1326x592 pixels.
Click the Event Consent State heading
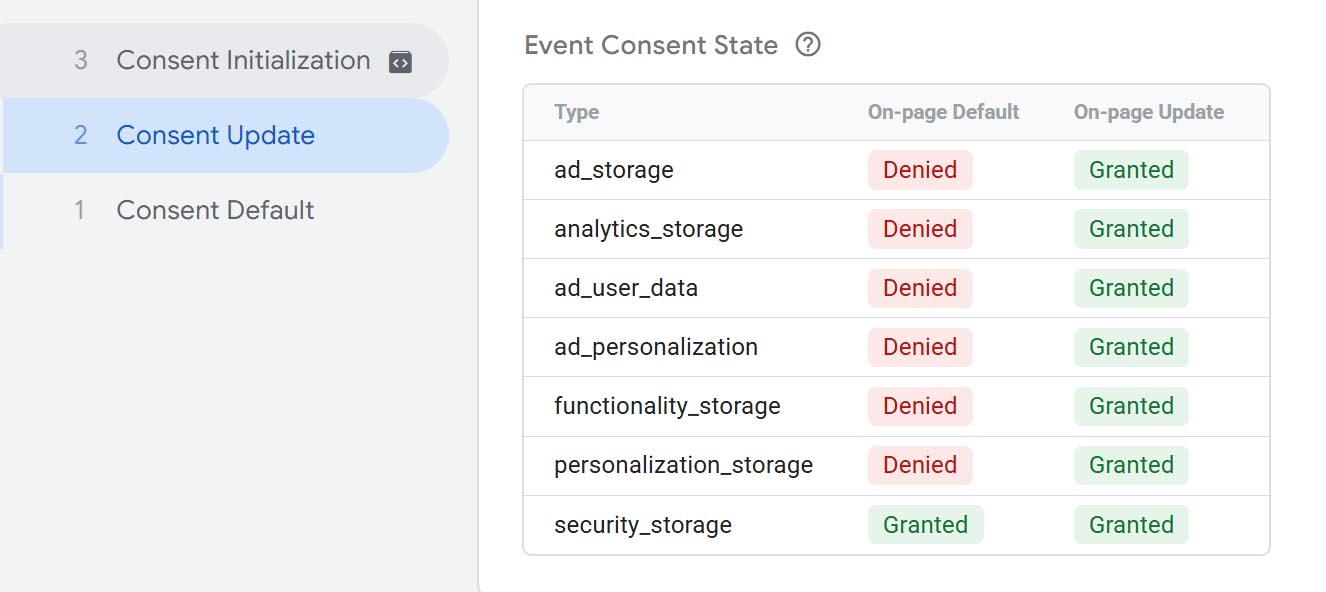point(651,45)
